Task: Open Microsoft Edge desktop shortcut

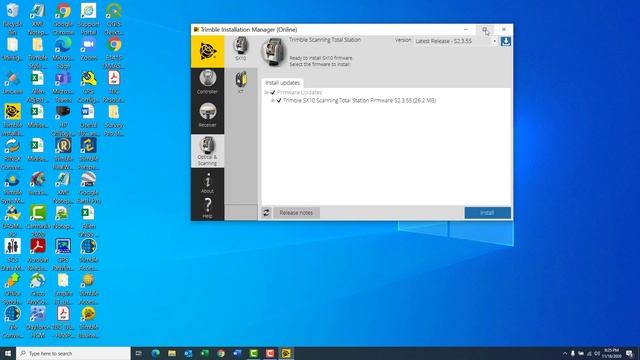Action: point(63,53)
